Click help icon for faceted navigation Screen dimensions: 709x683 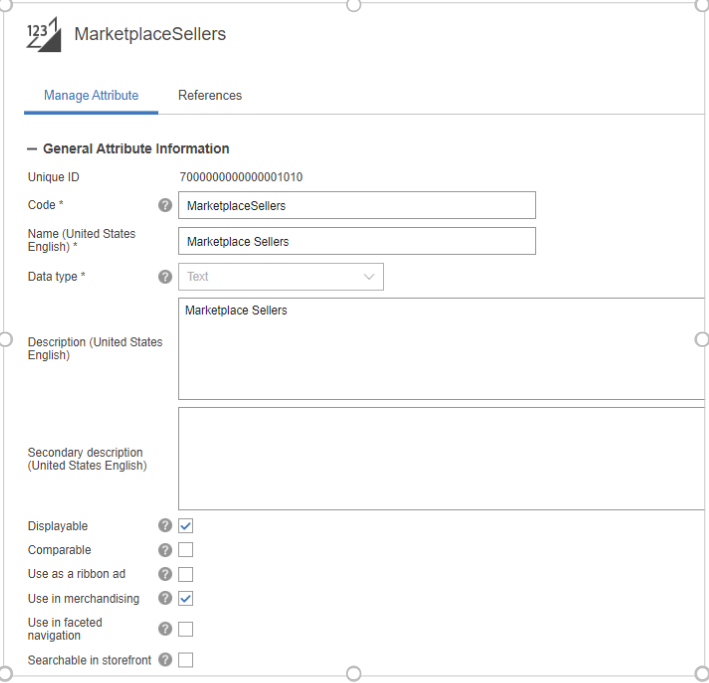tap(166, 629)
